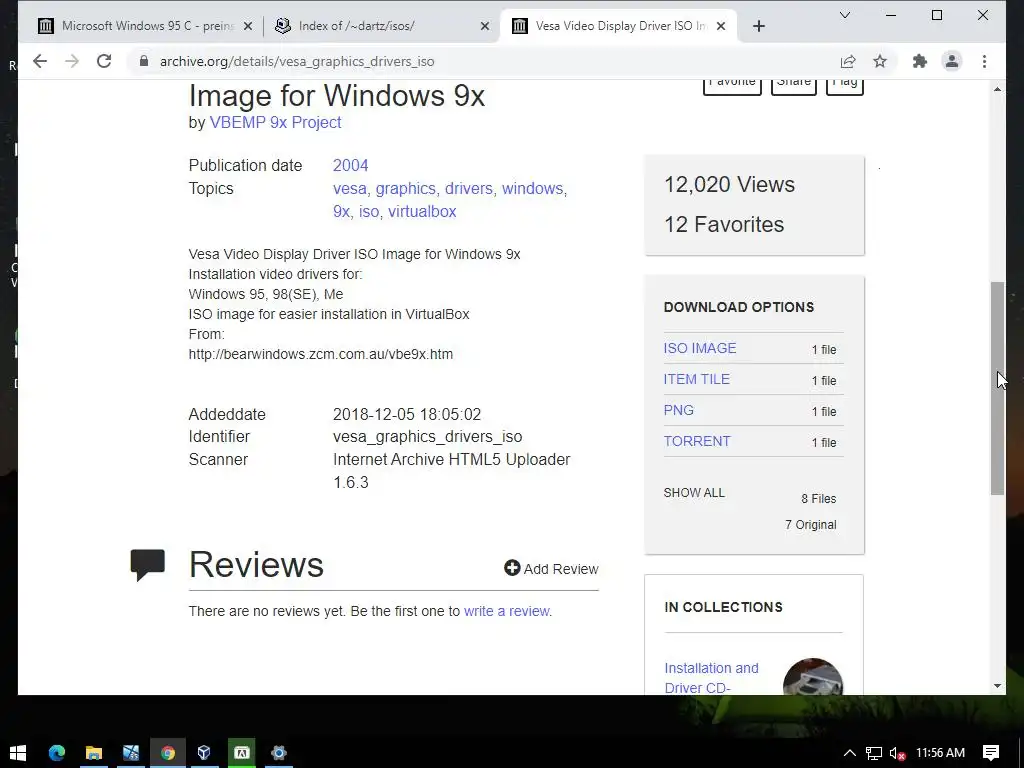Open Installation and Driver CD collection link
1024x768 pixels.
point(711,677)
